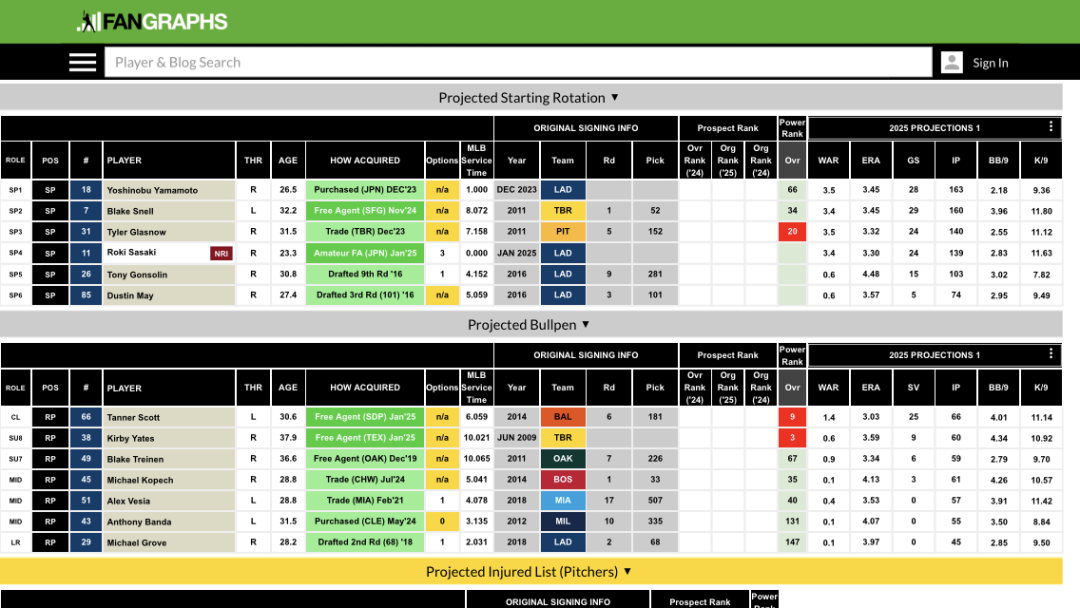The image size is (1080, 608).
Task: Click 'Purchased (CLE) May'24' acquisition cell
Action: click(x=365, y=521)
